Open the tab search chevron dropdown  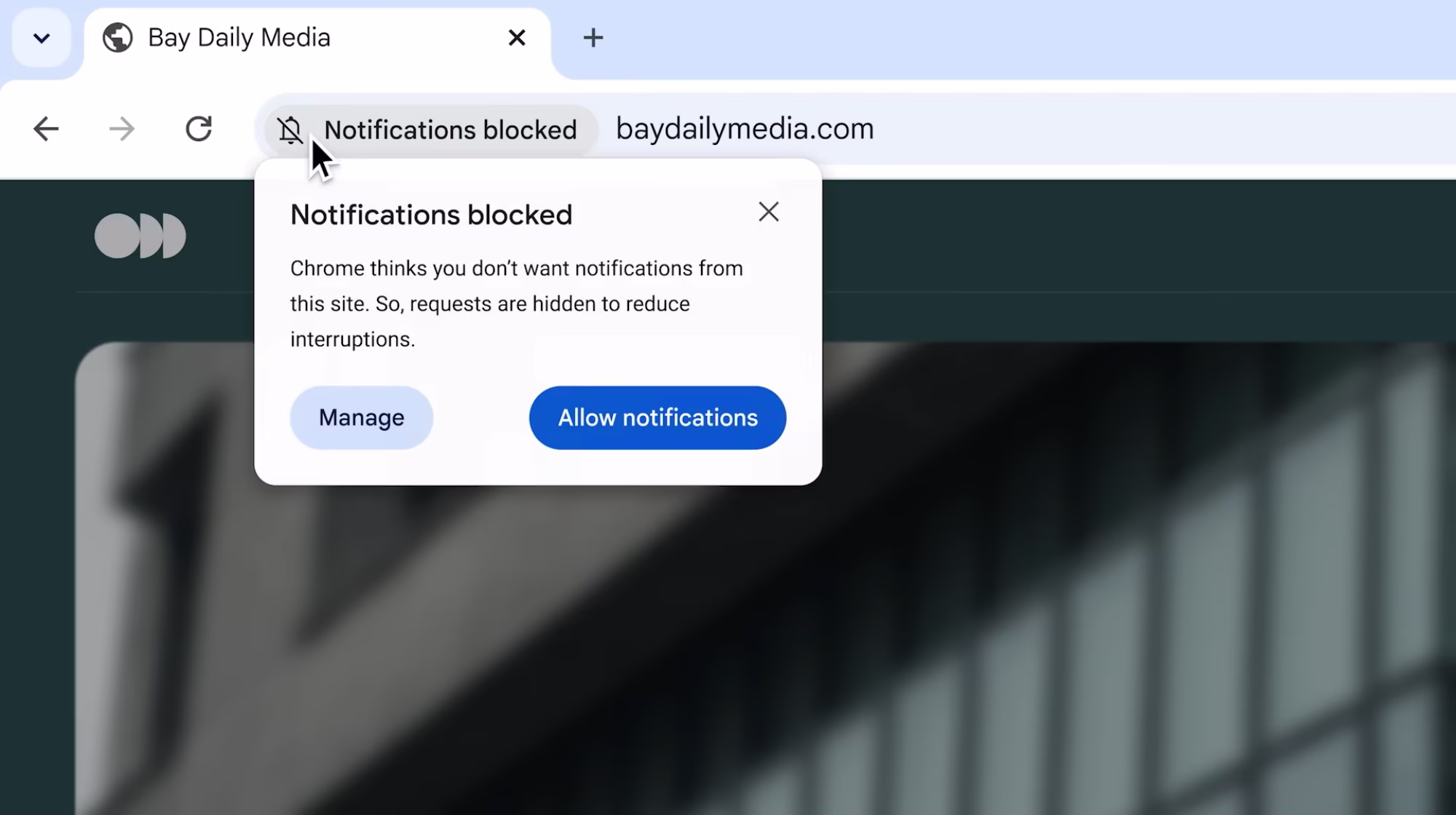(41, 38)
